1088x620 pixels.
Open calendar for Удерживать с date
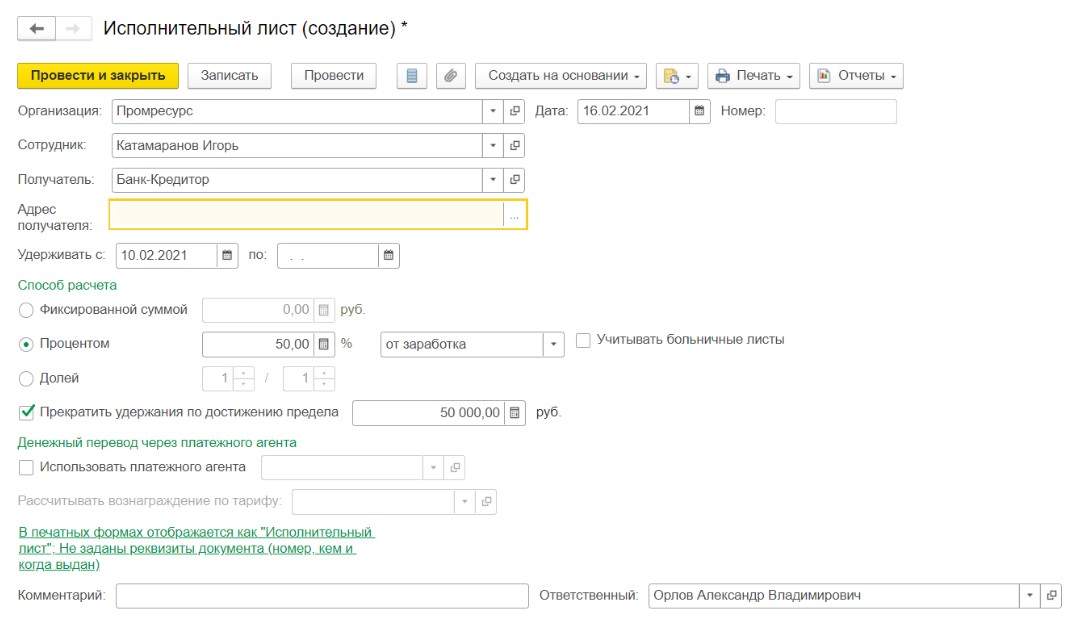[228, 256]
